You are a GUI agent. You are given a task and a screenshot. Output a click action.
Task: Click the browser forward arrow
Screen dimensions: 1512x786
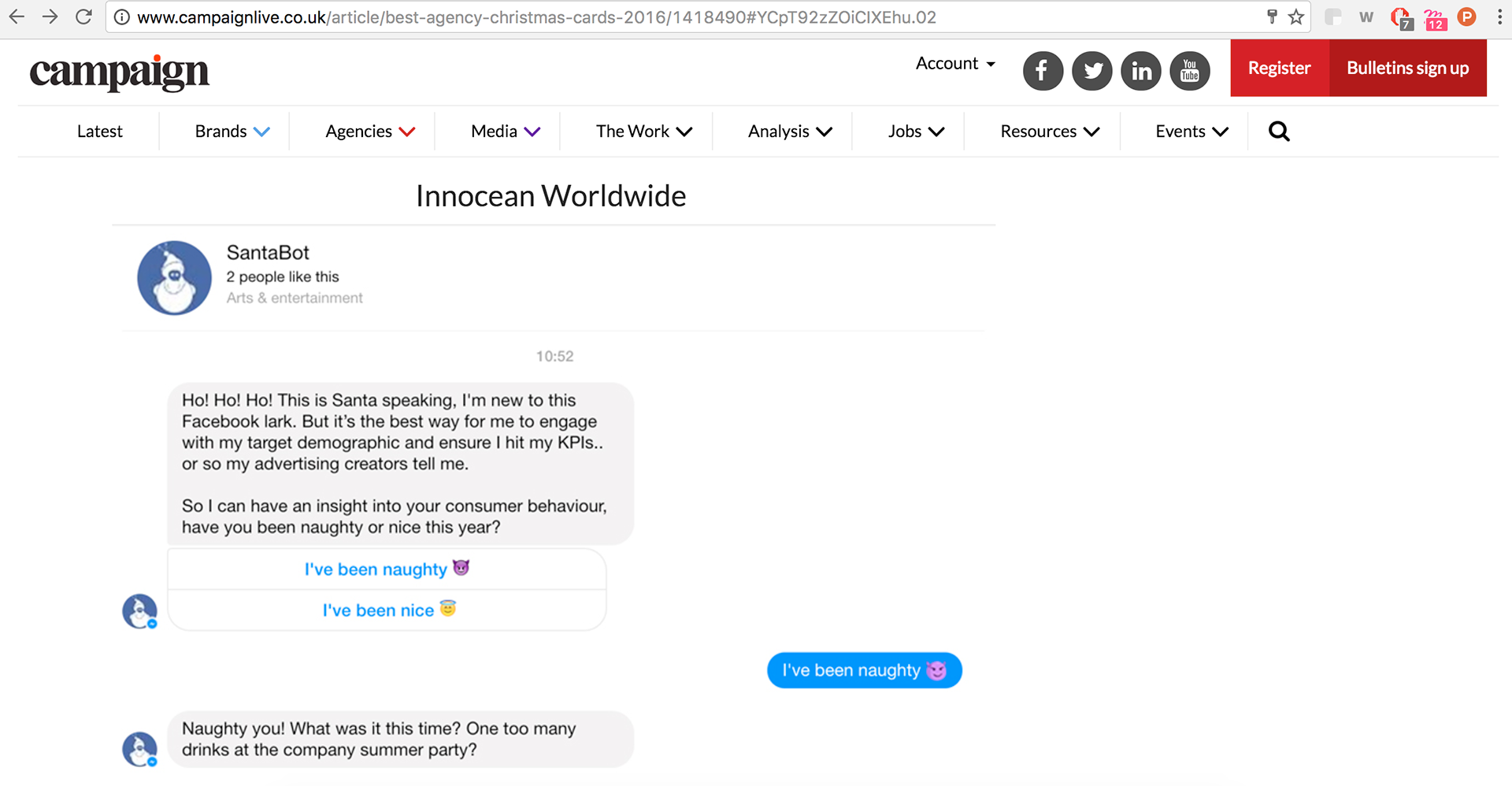coord(50,17)
